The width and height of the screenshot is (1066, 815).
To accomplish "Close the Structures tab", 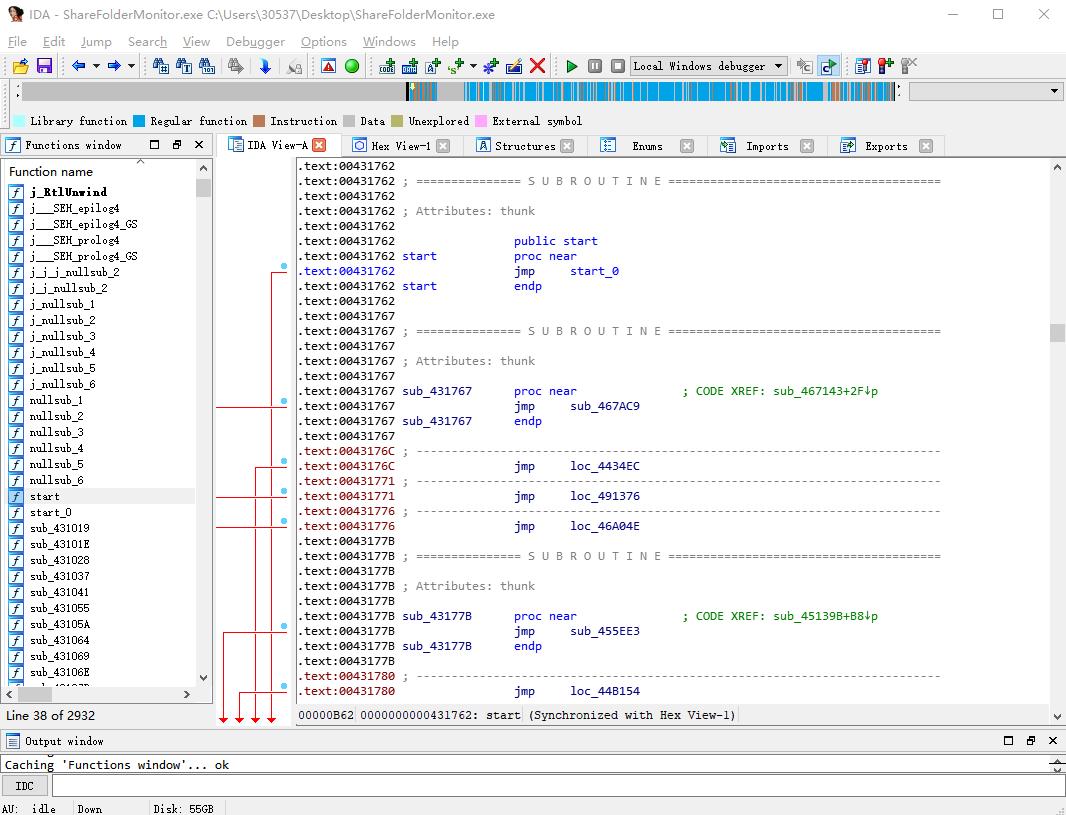I will click(x=567, y=146).
